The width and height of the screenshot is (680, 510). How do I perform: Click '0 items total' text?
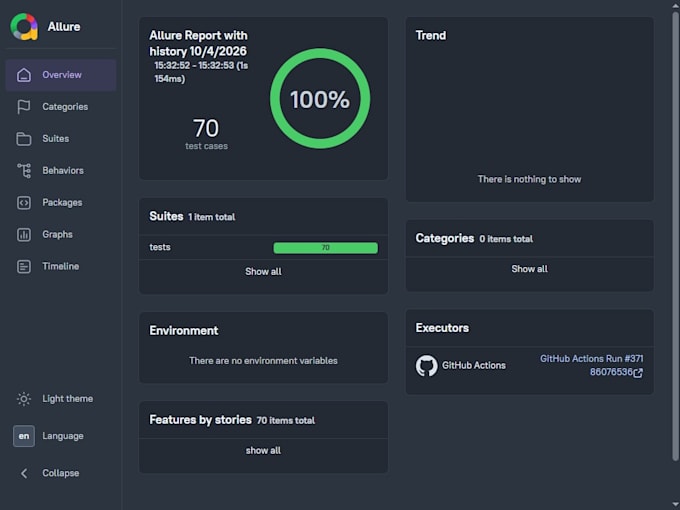pyautogui.click(x=506, y=239)
